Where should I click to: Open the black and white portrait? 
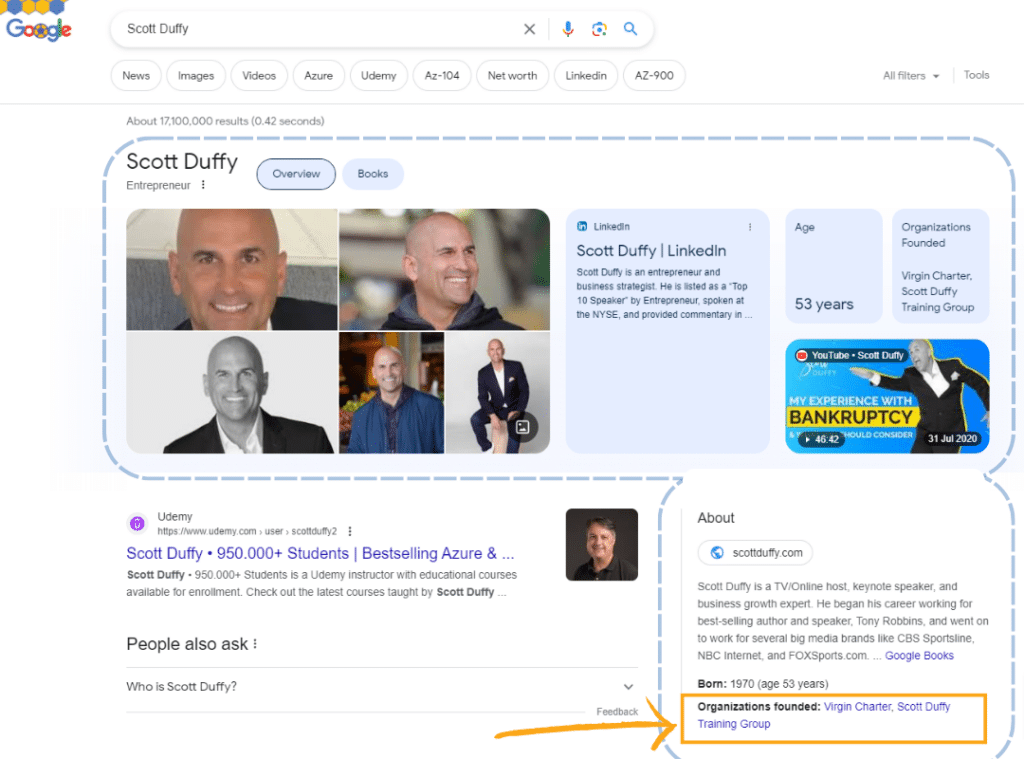coord(232,393)
